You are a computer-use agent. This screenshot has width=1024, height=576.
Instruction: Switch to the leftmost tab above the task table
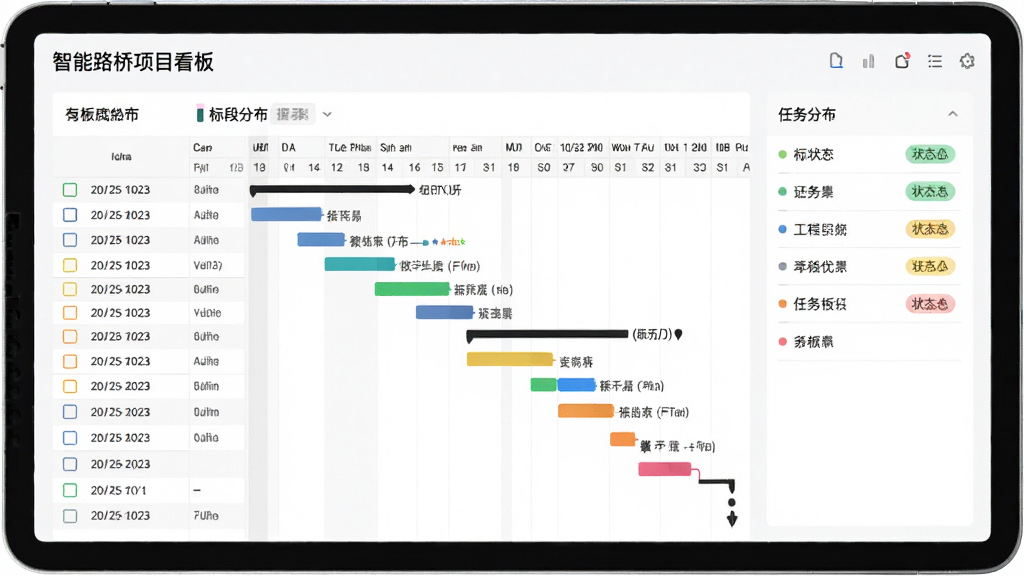coord(102,115)
